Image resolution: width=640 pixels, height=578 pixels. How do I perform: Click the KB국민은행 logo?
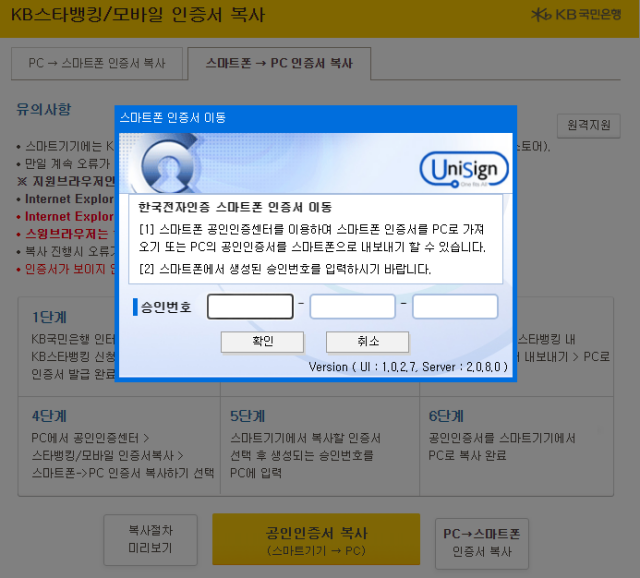pos(576,15)
